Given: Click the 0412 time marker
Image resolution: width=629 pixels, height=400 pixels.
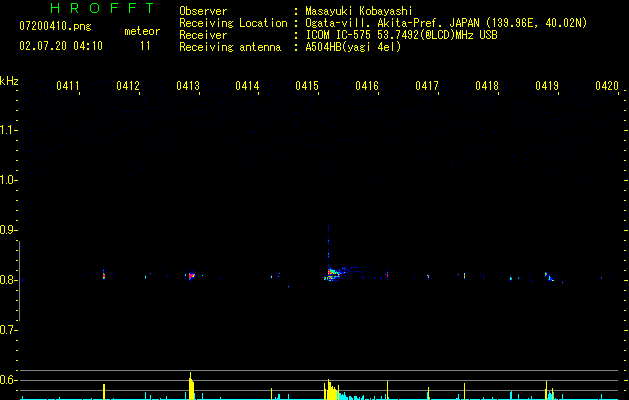Looking at the screenshot, I should [128, 86].
